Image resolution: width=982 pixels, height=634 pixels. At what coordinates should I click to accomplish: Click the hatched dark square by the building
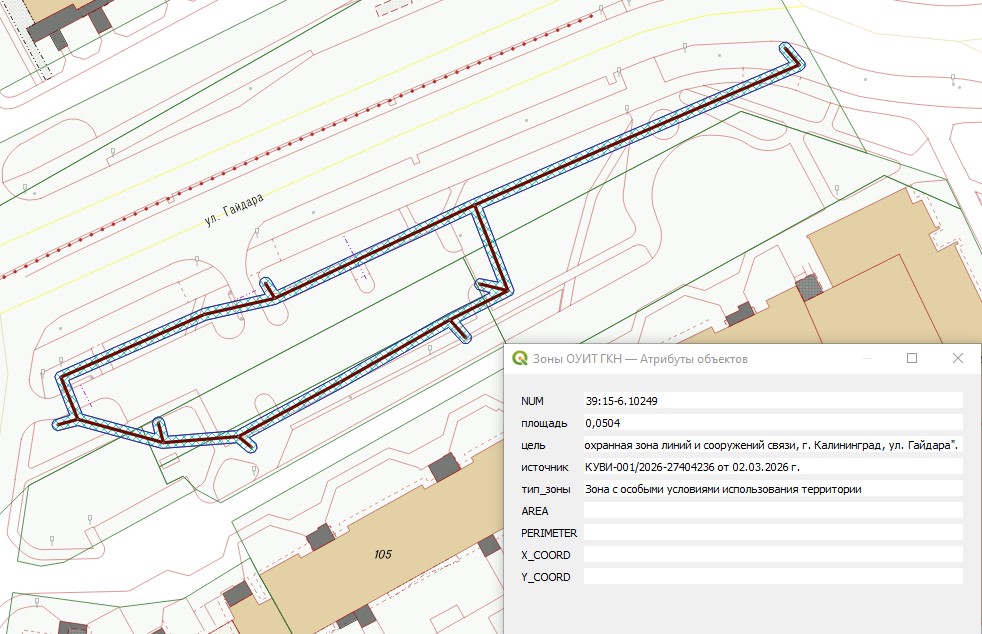pos(809,286)
